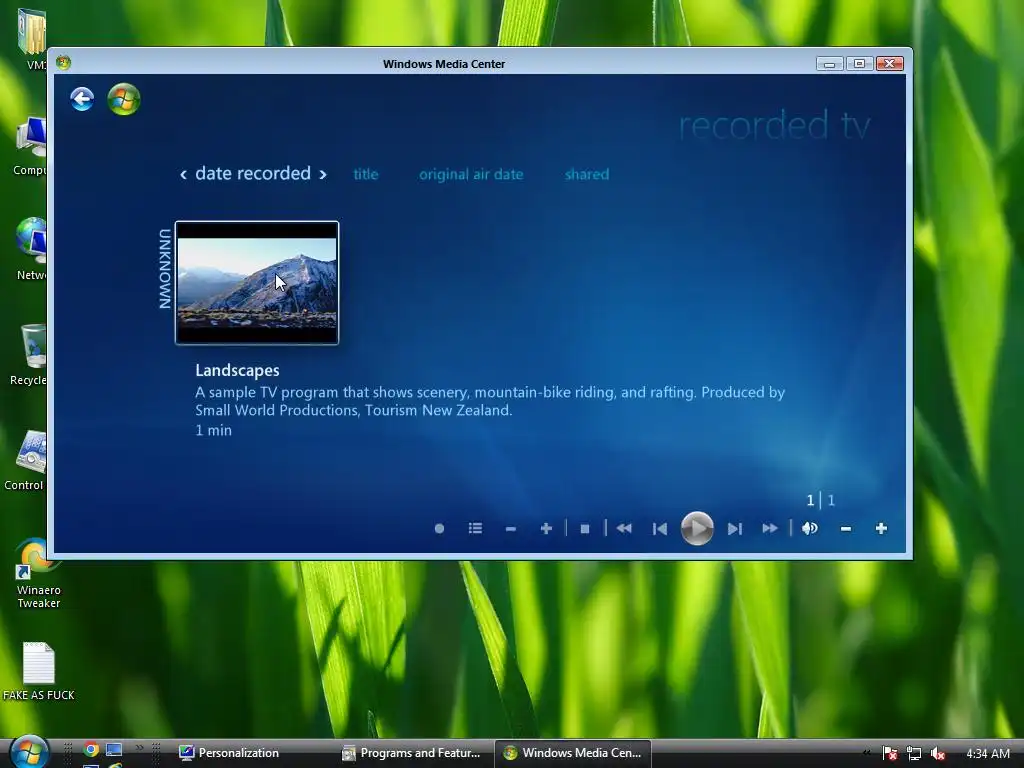Go back with the blue arrow button

pyautogui.click(x=82, y=99)
